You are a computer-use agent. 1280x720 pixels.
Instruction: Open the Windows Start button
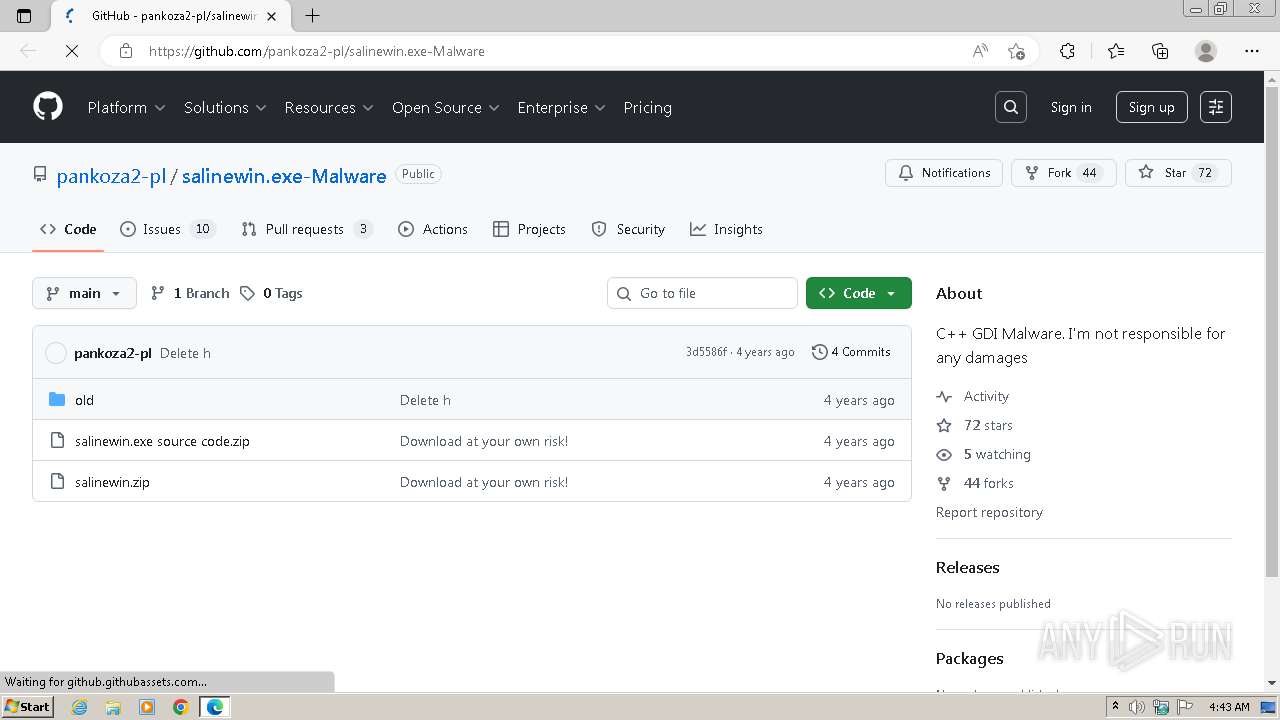pyautogui.click(x=27, y=707)
